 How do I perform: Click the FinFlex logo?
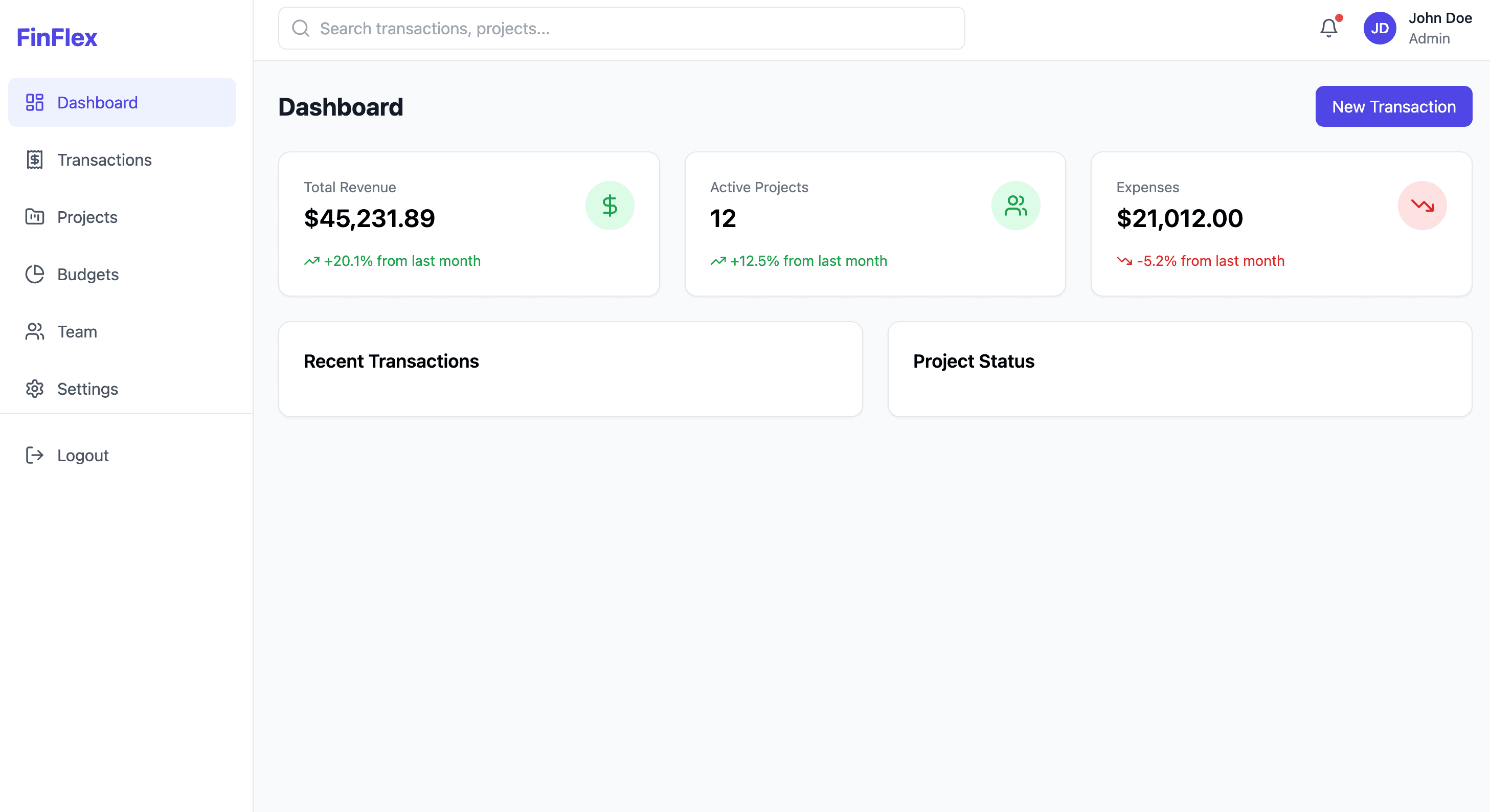[x=57, y=37]
